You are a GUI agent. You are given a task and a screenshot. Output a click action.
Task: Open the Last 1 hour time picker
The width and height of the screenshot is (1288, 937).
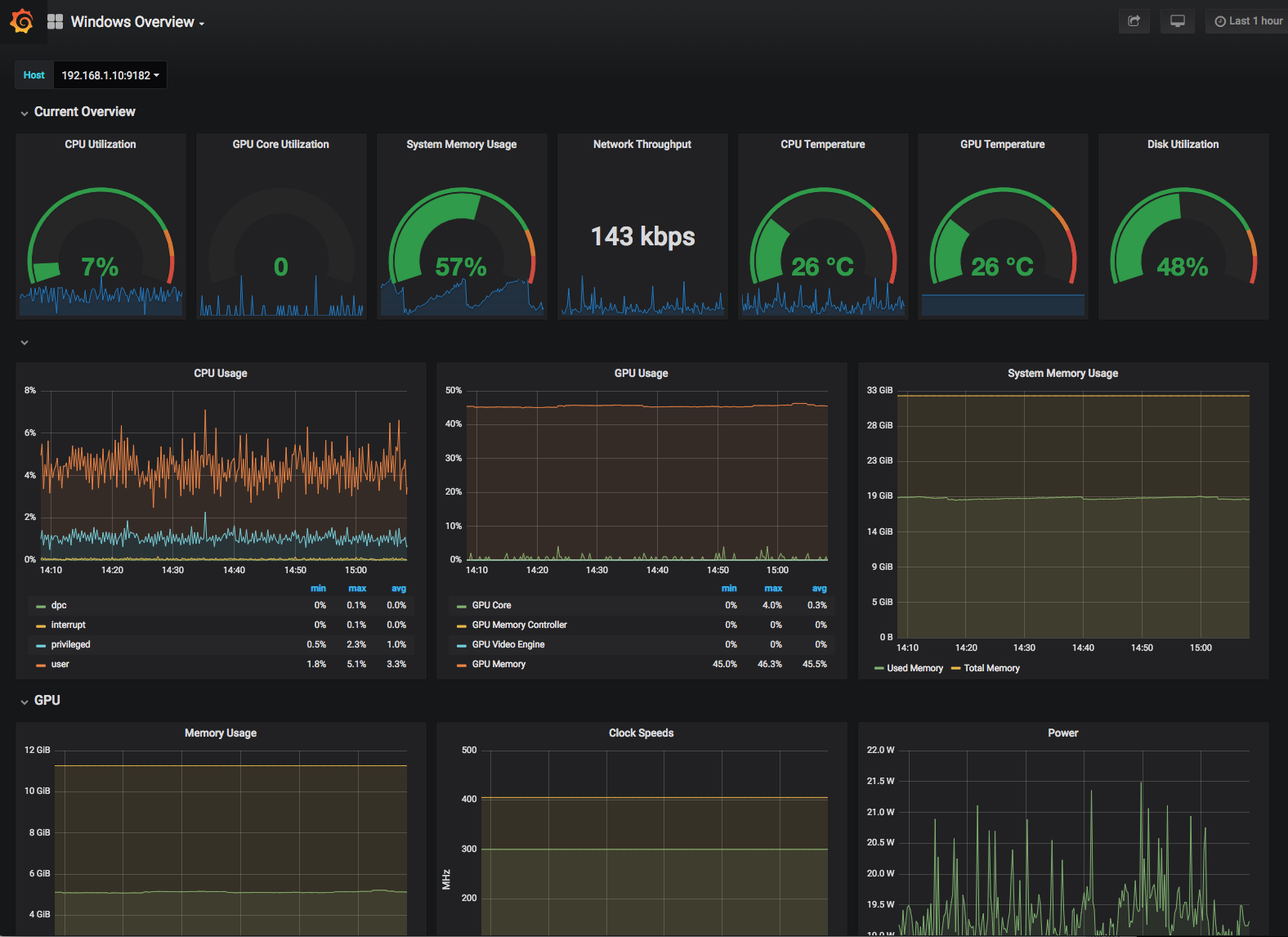[1248, 21]
